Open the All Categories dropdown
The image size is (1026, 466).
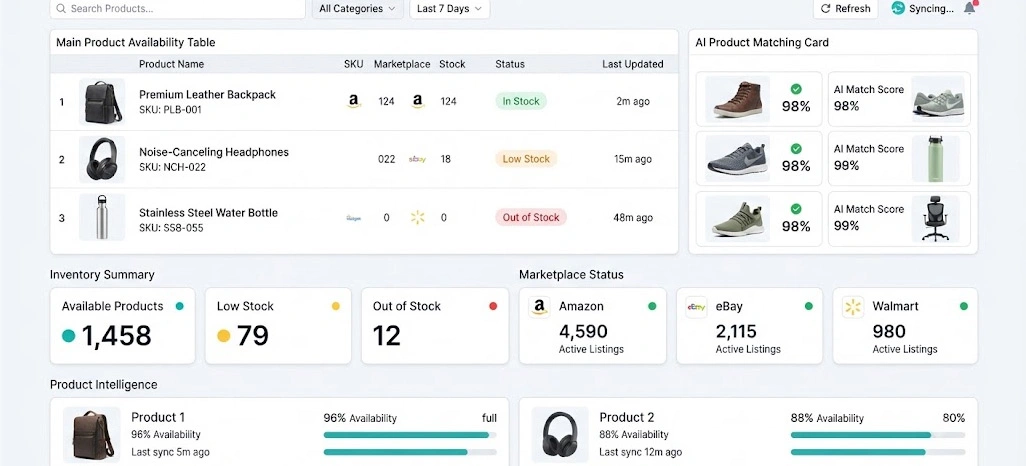(357, 9)
